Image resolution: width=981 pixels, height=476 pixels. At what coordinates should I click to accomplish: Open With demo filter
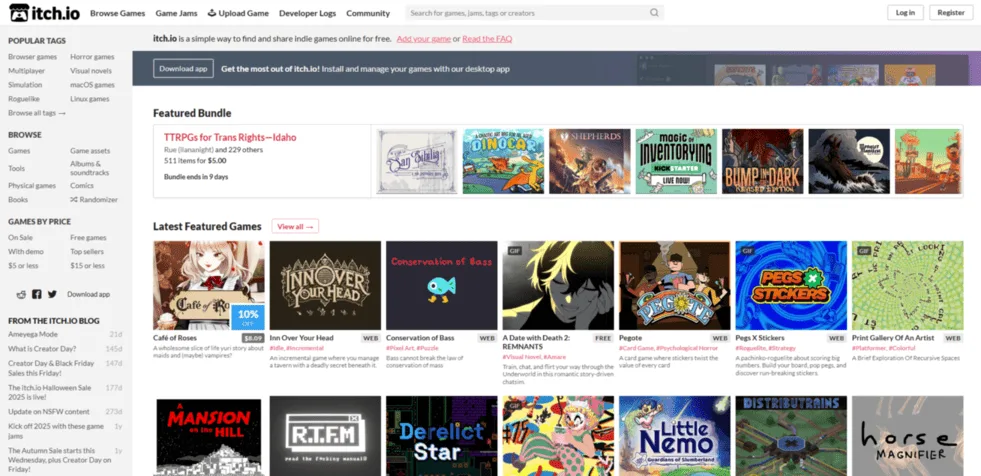click(x=26, y=251)
